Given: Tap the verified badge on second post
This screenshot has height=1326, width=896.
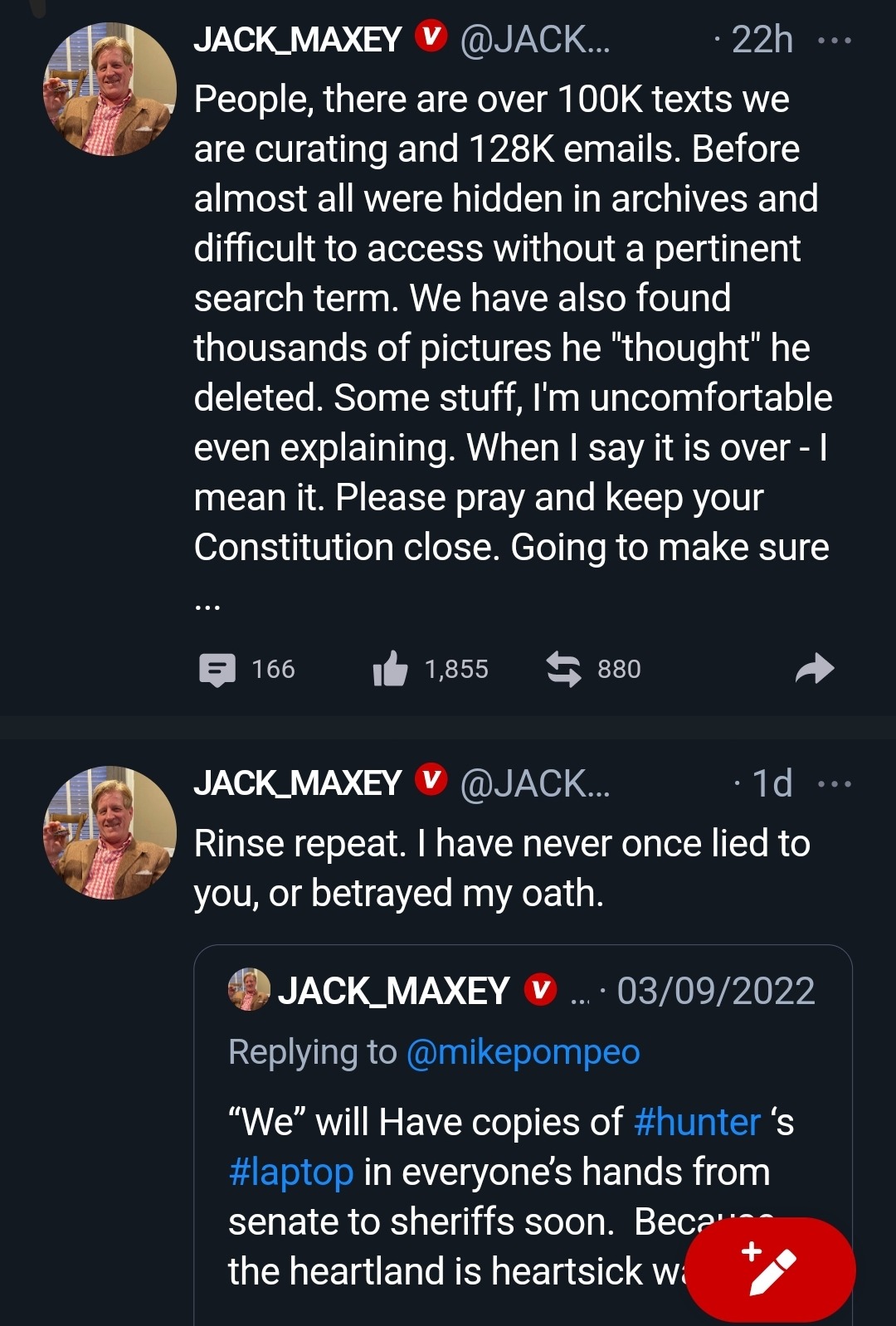Looking at the screenshot, I should (431, 781).
